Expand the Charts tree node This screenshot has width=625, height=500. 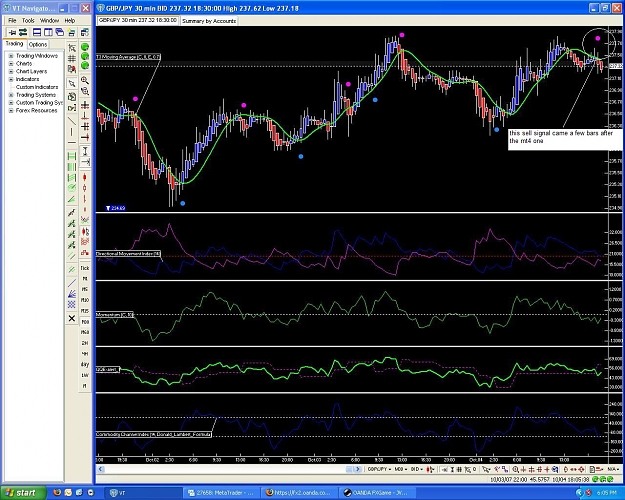[x=11, y=64]
